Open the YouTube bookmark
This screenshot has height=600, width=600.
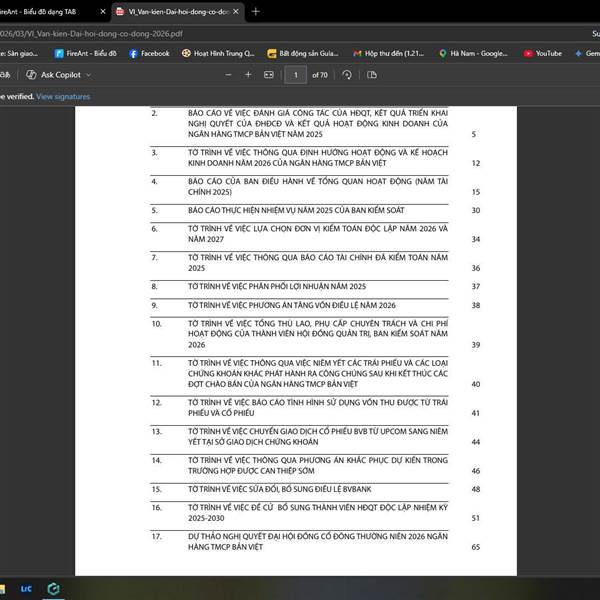(x=543, y=54)
